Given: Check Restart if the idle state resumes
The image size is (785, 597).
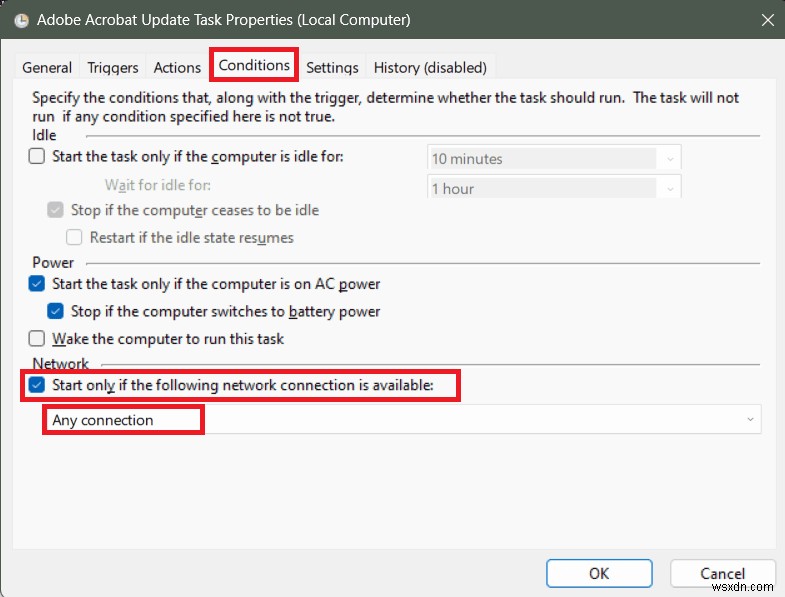Looking at the screenshot, I should (74, 237).
